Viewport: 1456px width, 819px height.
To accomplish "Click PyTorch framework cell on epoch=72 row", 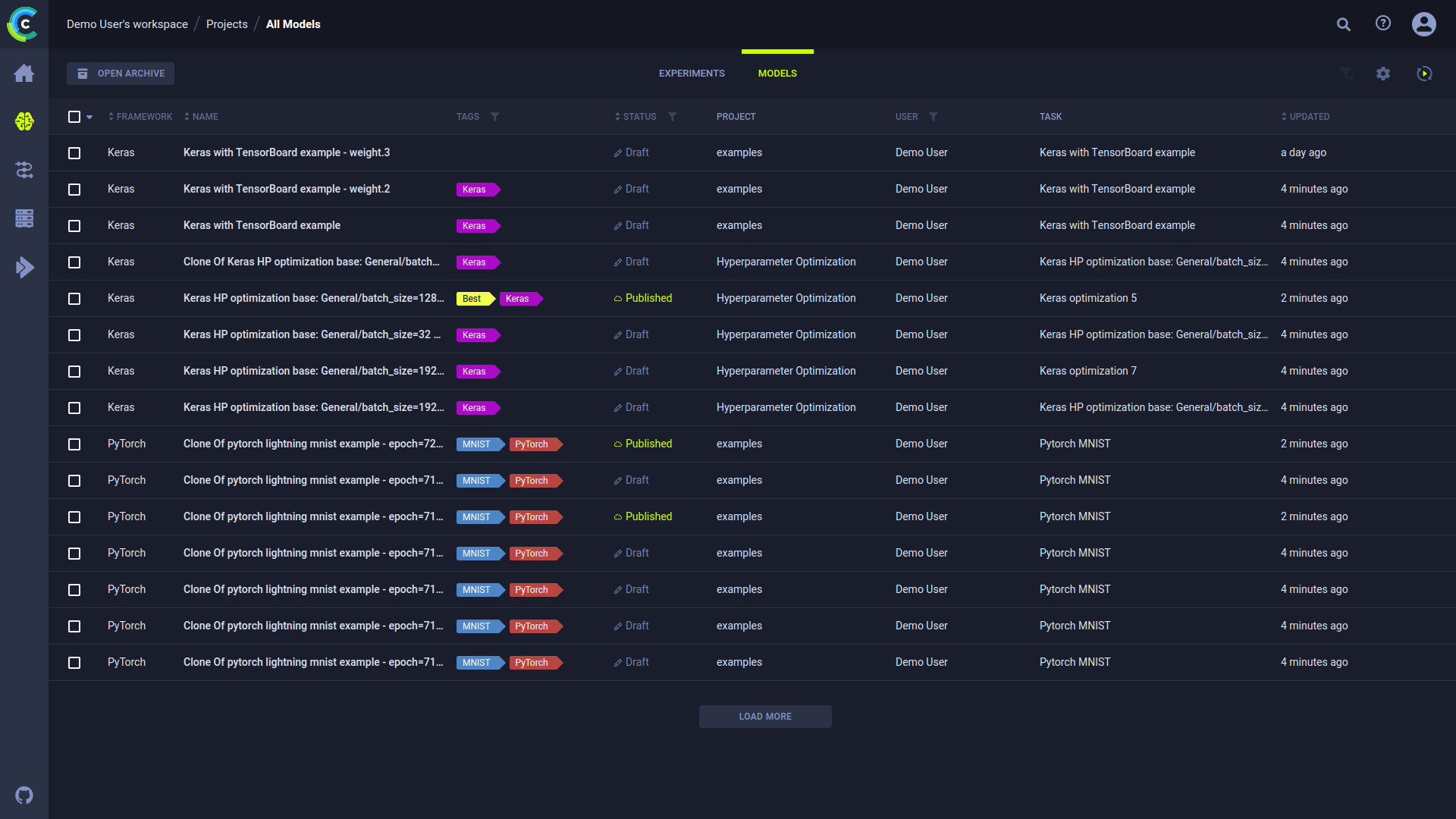I will pos(127,444).
